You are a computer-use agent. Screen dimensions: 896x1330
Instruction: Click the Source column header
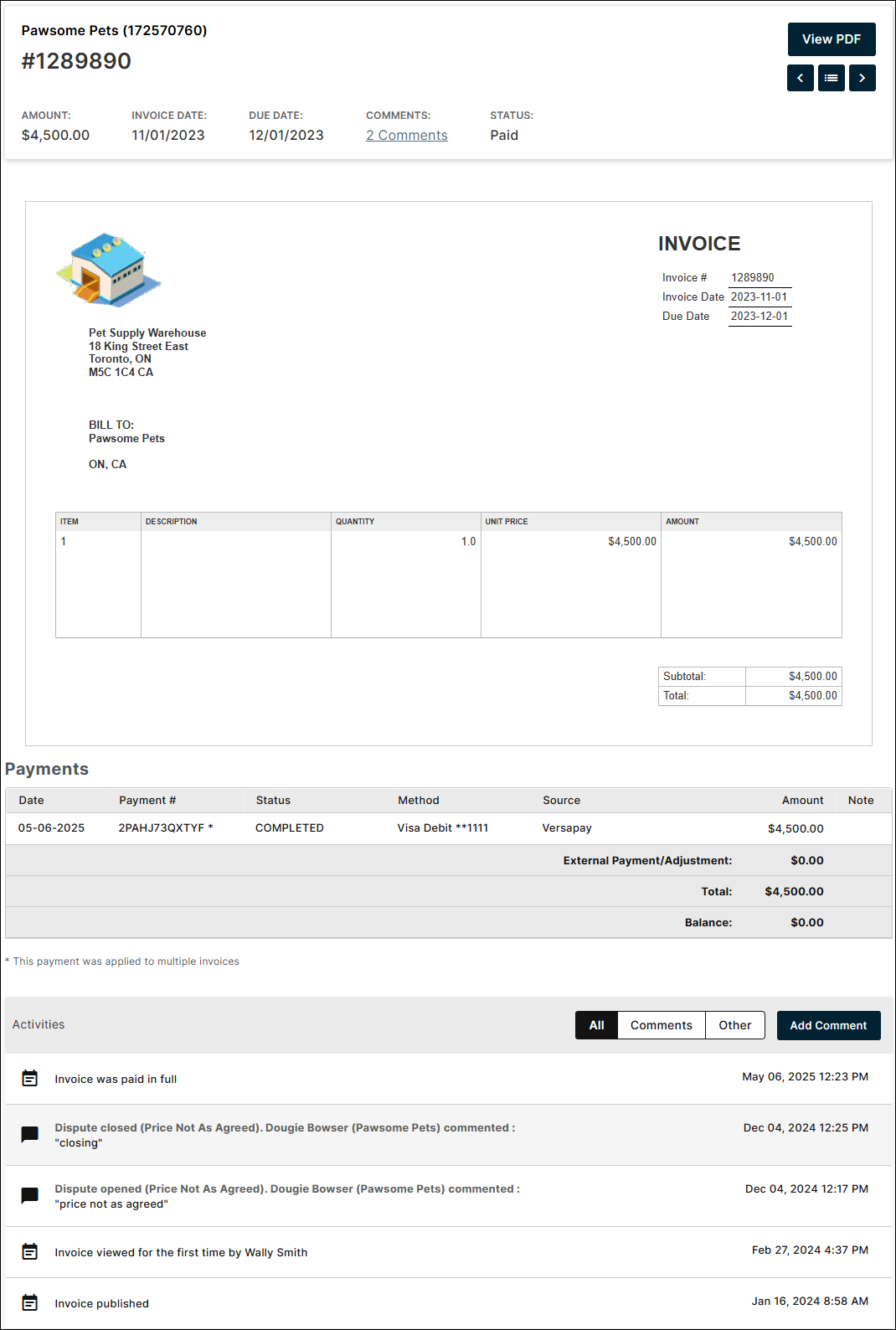click(561, 800)
